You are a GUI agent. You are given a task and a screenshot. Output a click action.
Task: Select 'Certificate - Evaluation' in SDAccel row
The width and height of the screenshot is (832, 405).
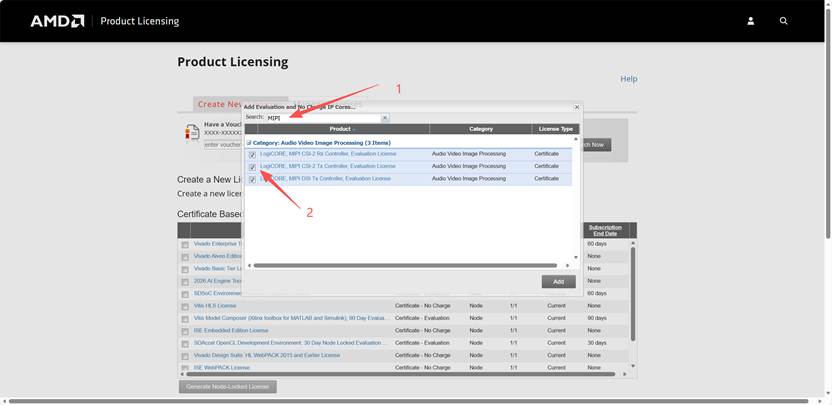click(422, 343)
